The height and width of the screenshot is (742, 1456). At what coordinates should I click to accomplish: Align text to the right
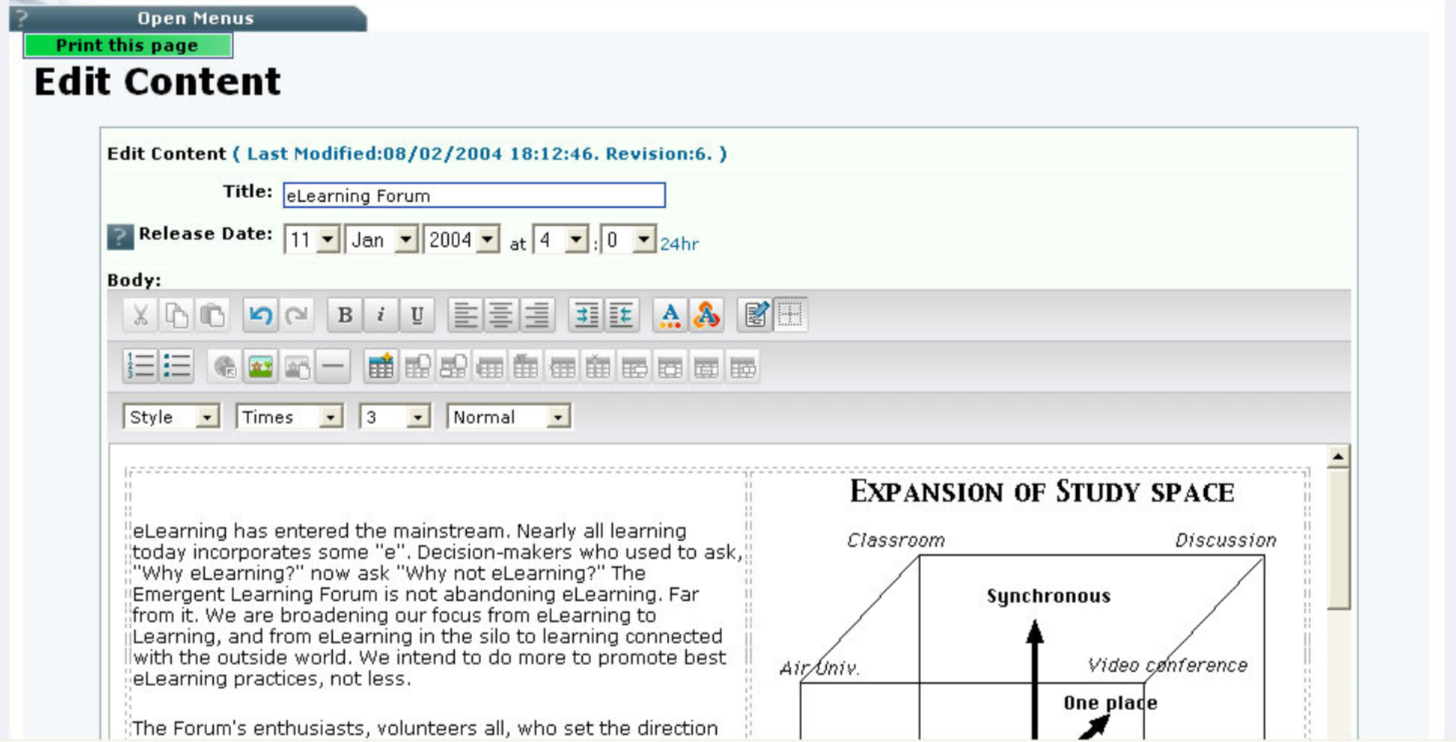537,315
